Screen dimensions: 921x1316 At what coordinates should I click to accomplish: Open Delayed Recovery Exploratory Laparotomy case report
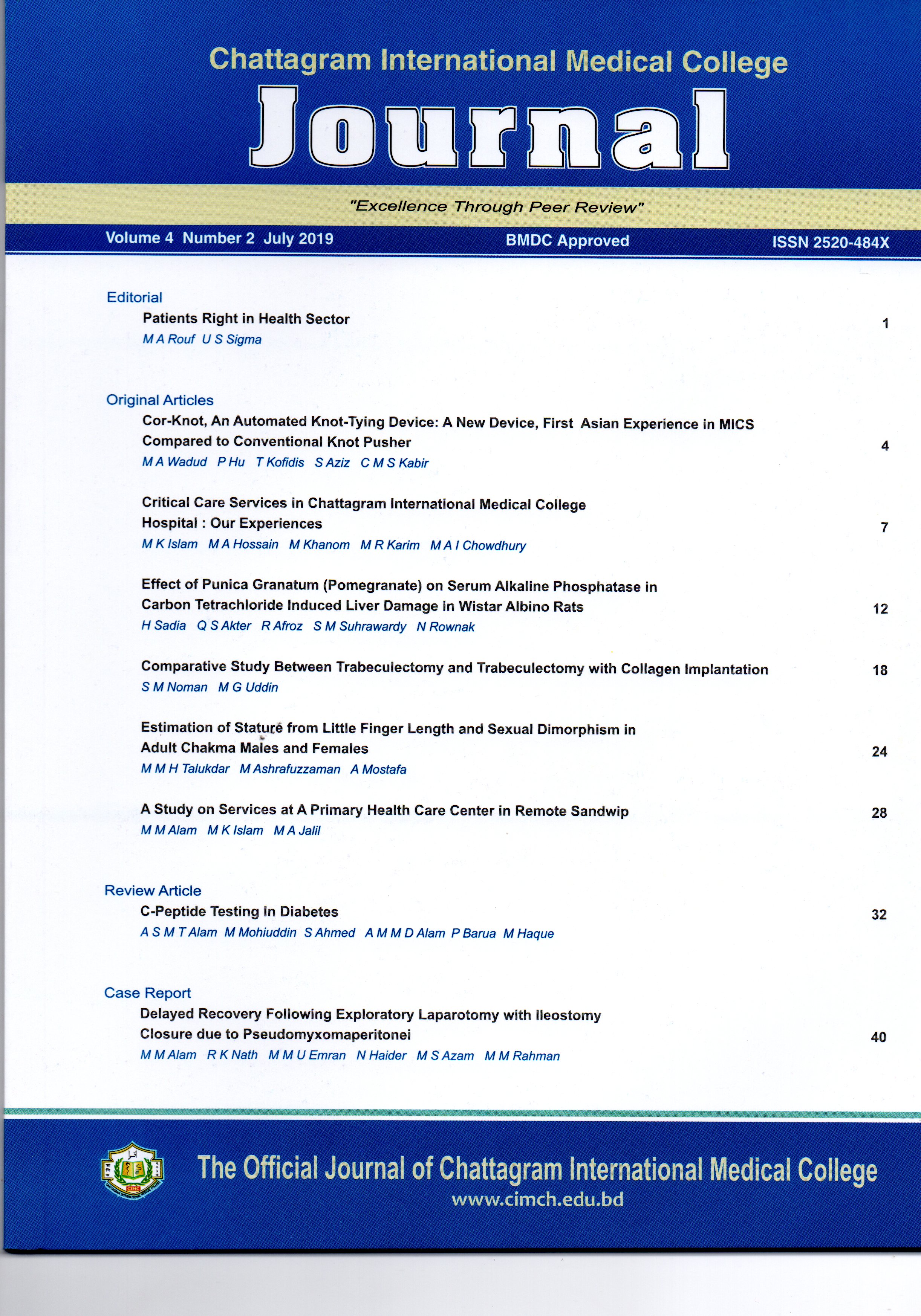(x=370, y=1024)
